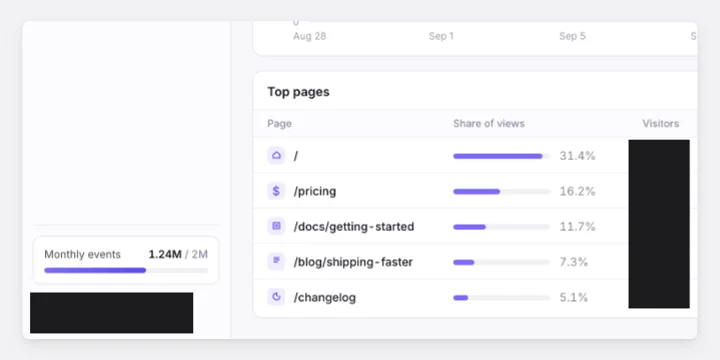Click the Sep 1 chart axis label
The height and width of the screenshot is (360, 720).
(441, 36)
